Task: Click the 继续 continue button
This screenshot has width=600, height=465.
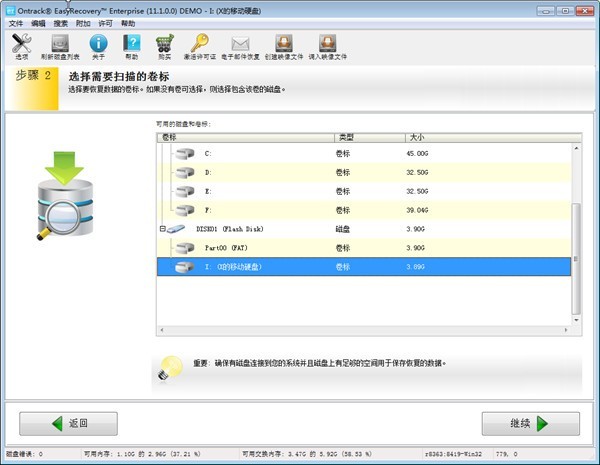Action: [x=531, y=423]
